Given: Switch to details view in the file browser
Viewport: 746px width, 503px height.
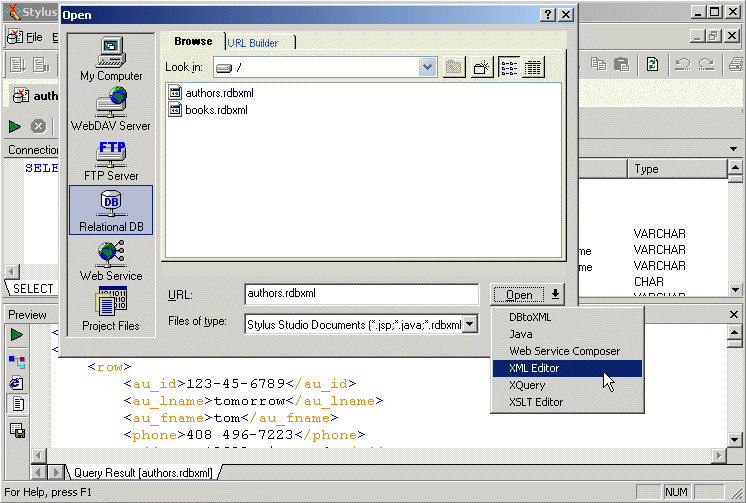Looking at the screenshot, I should (x=533, y=67).
